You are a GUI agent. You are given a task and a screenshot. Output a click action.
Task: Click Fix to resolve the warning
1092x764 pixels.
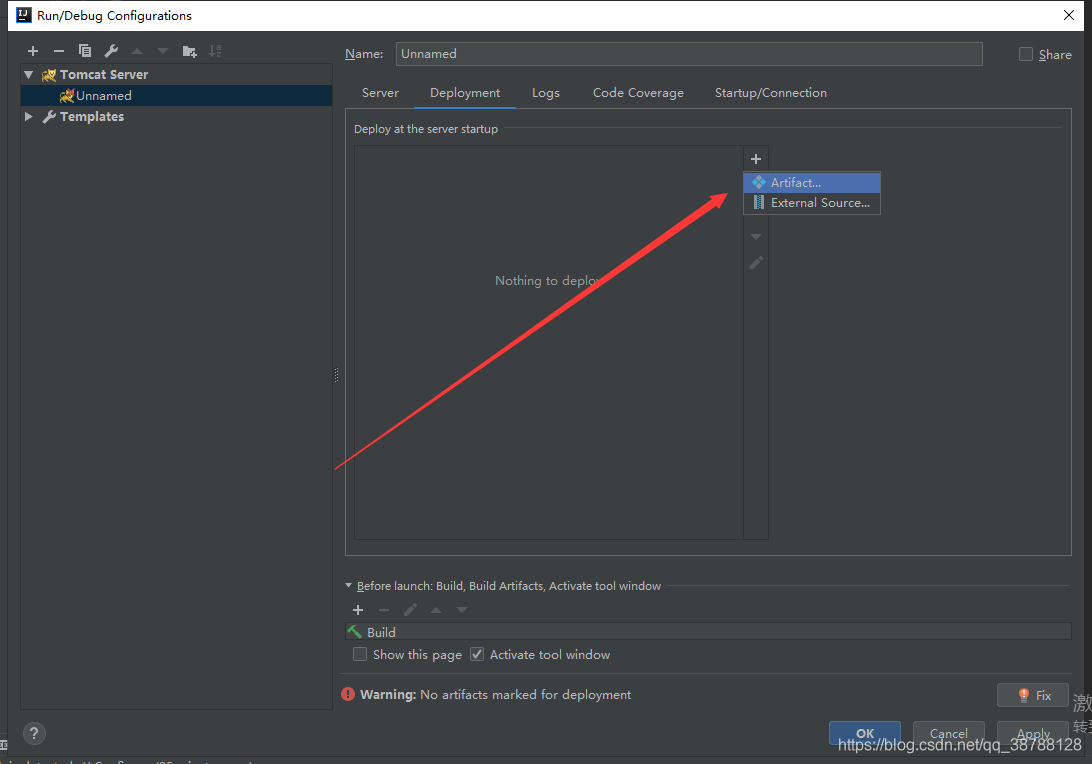pos(1033,695)
